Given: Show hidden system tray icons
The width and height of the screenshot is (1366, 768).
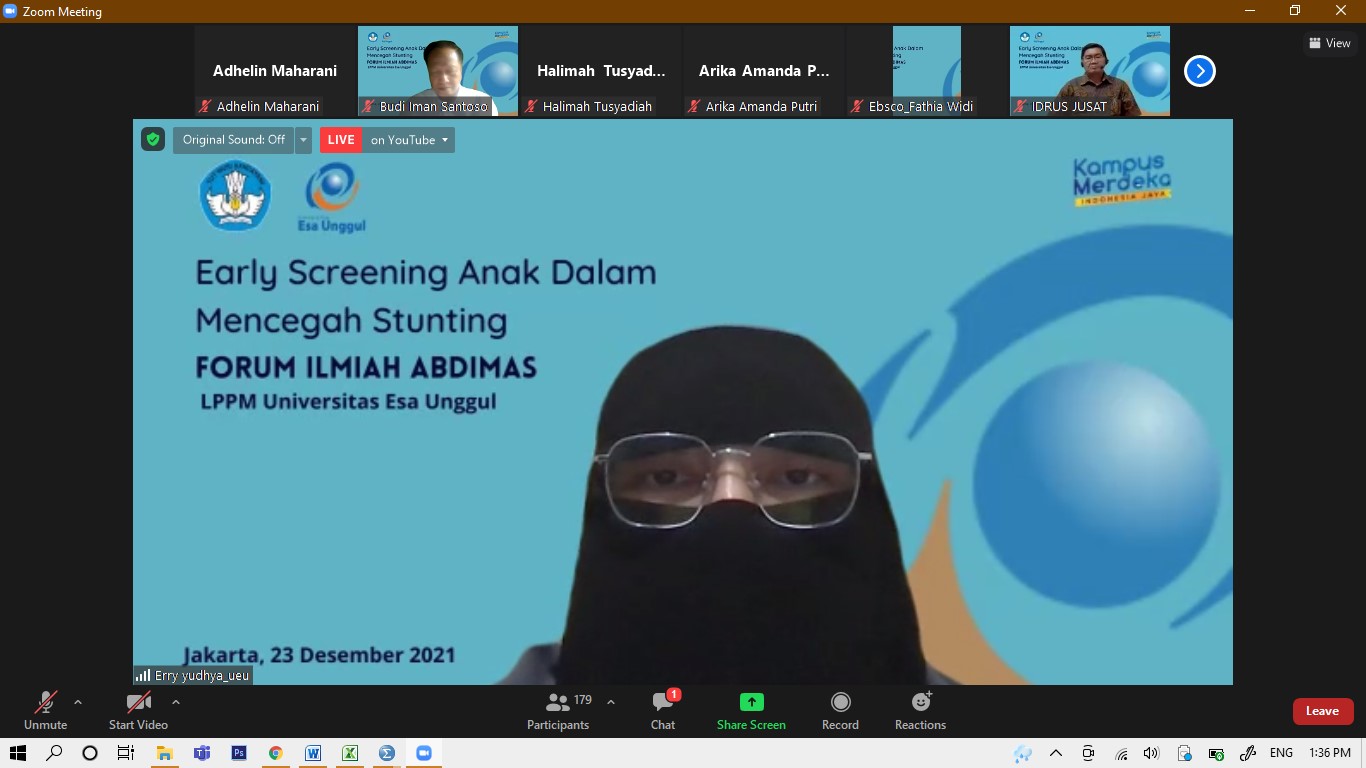Looking at the screenshot, I should [1055, 753].
